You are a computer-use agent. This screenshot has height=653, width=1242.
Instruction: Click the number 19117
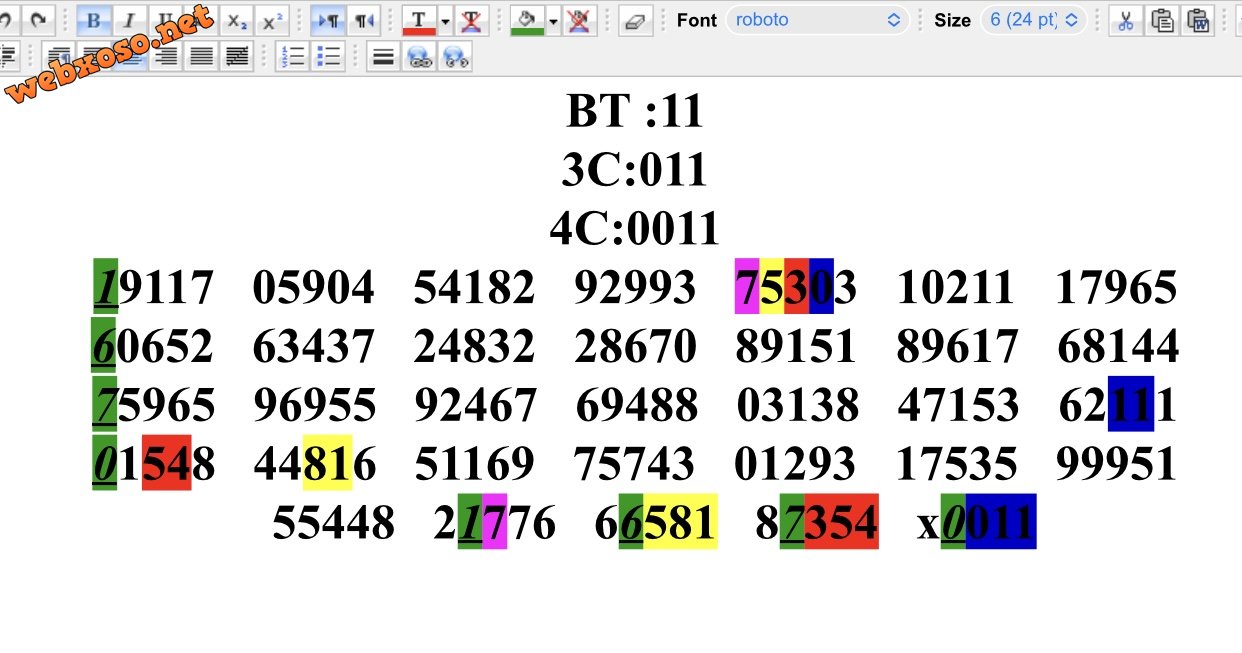(153, 288)
